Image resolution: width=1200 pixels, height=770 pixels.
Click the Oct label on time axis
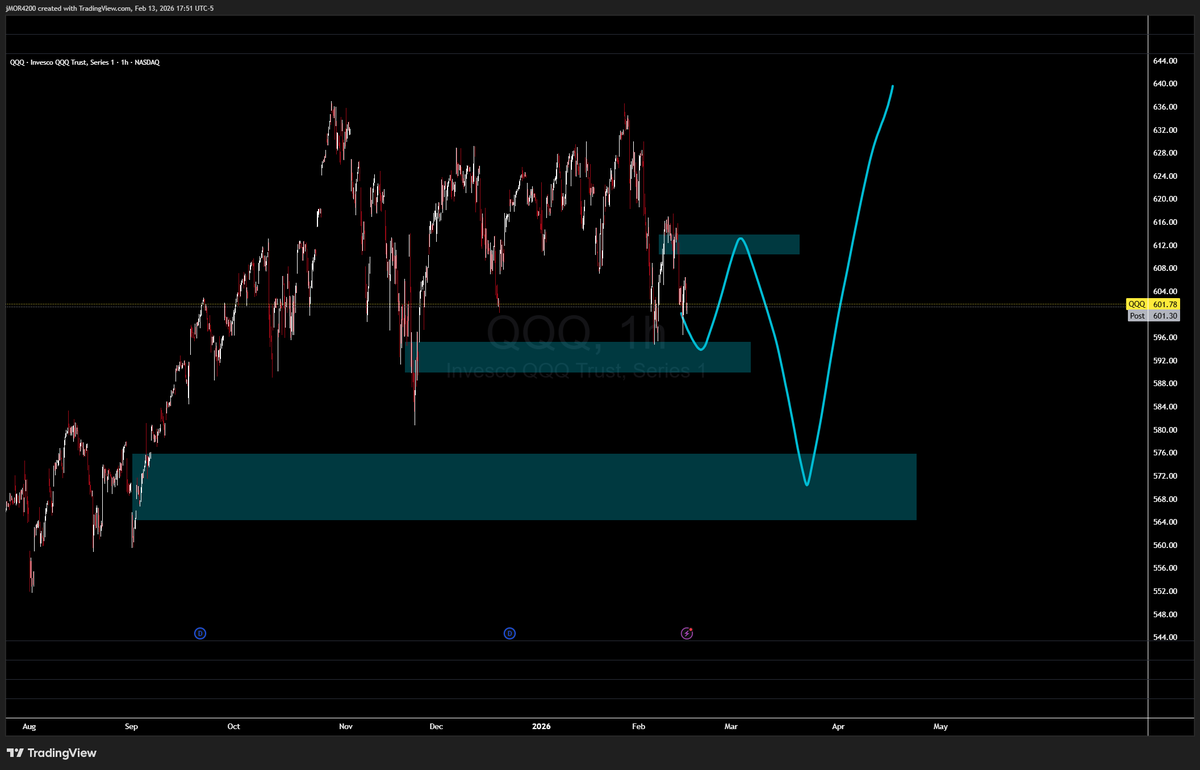[x=233, y=727]
